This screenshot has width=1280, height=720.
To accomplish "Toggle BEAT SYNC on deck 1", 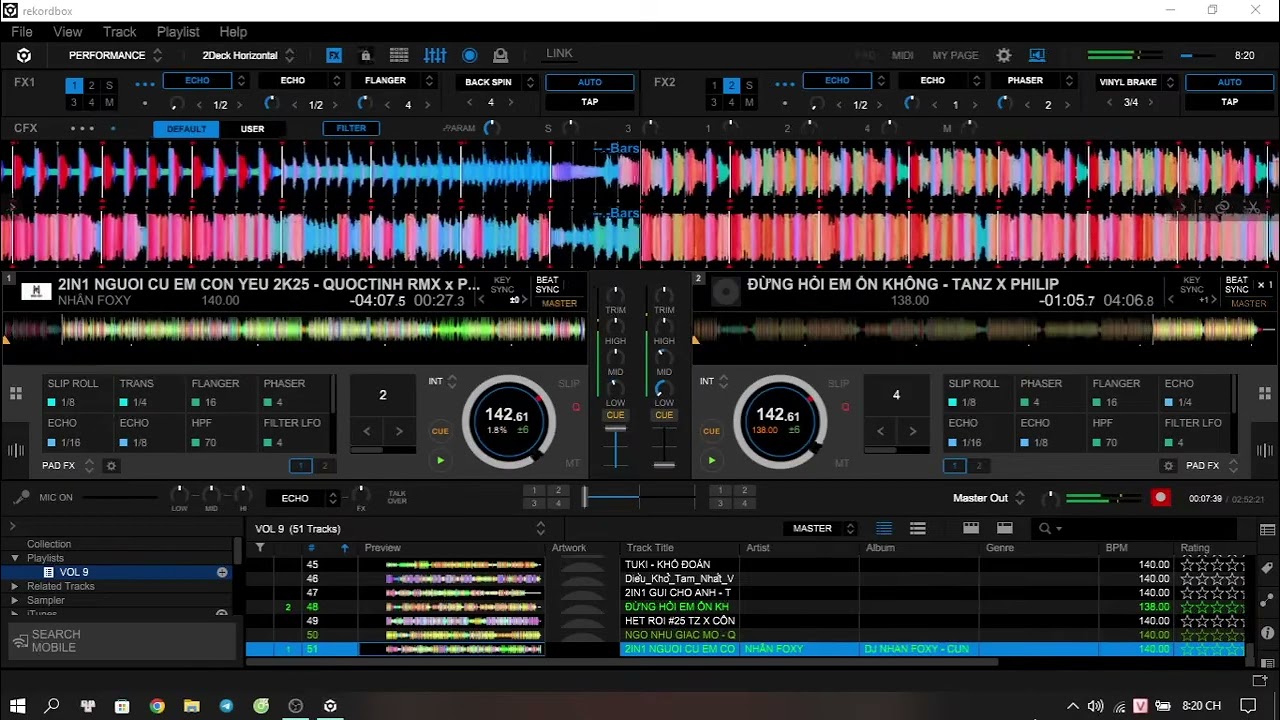I will pyautogui.click(x=548, y=285).
